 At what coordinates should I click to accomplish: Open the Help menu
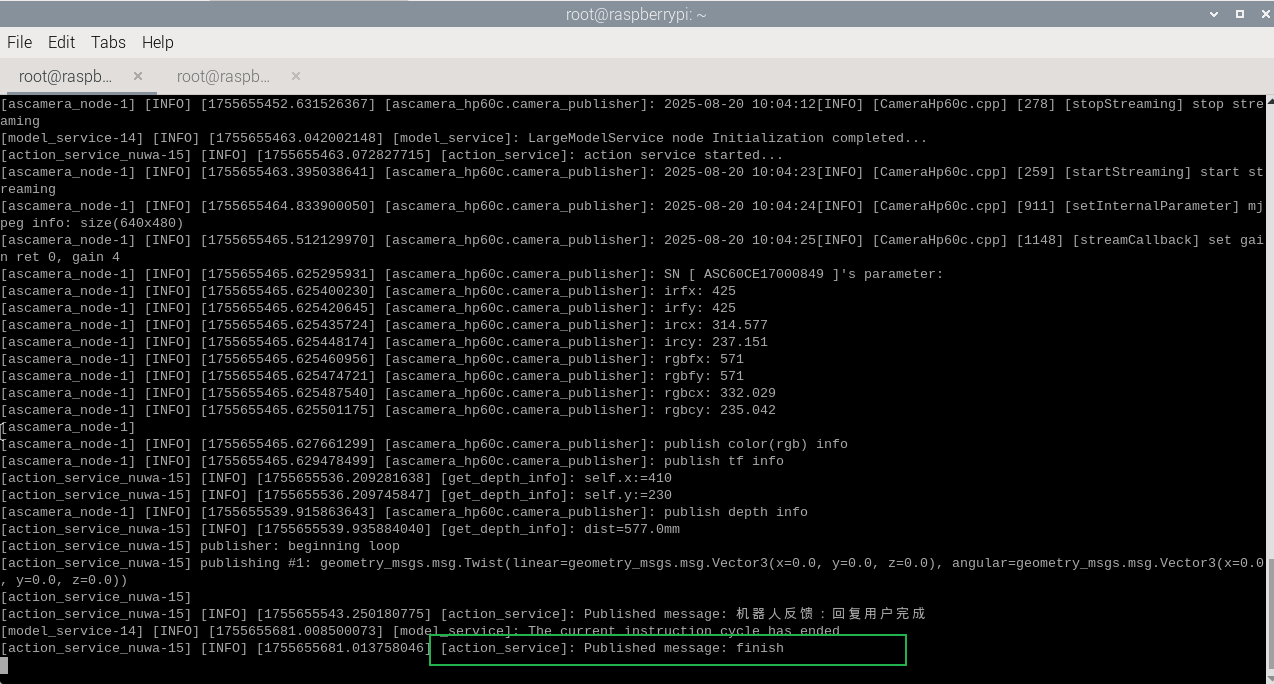coord(158,42)
